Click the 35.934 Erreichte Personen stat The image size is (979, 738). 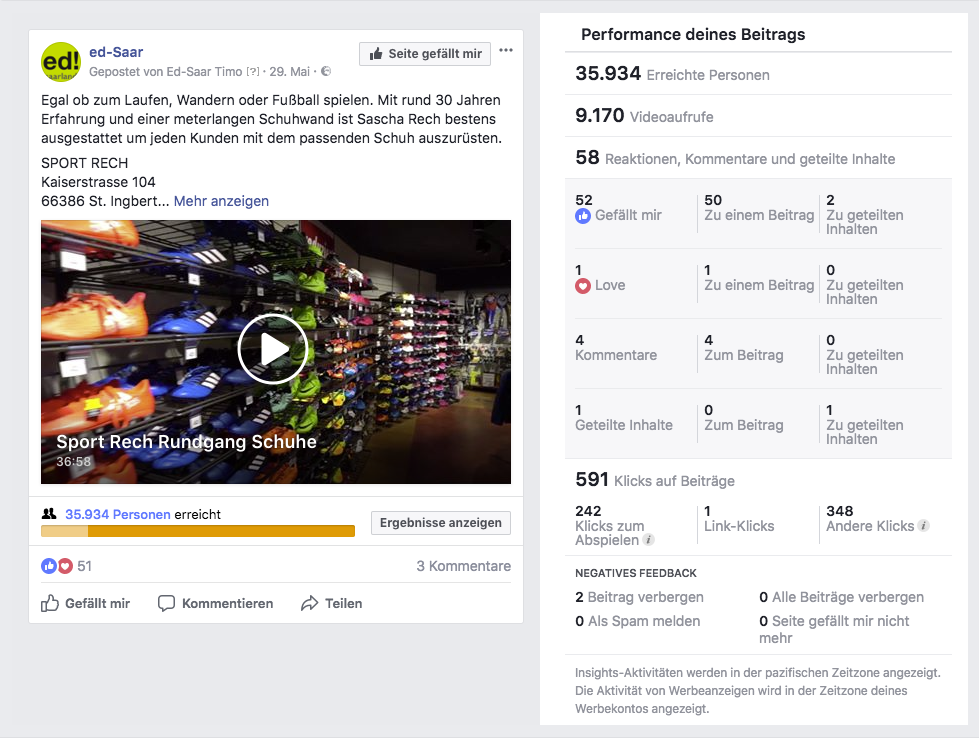[672, 74]
